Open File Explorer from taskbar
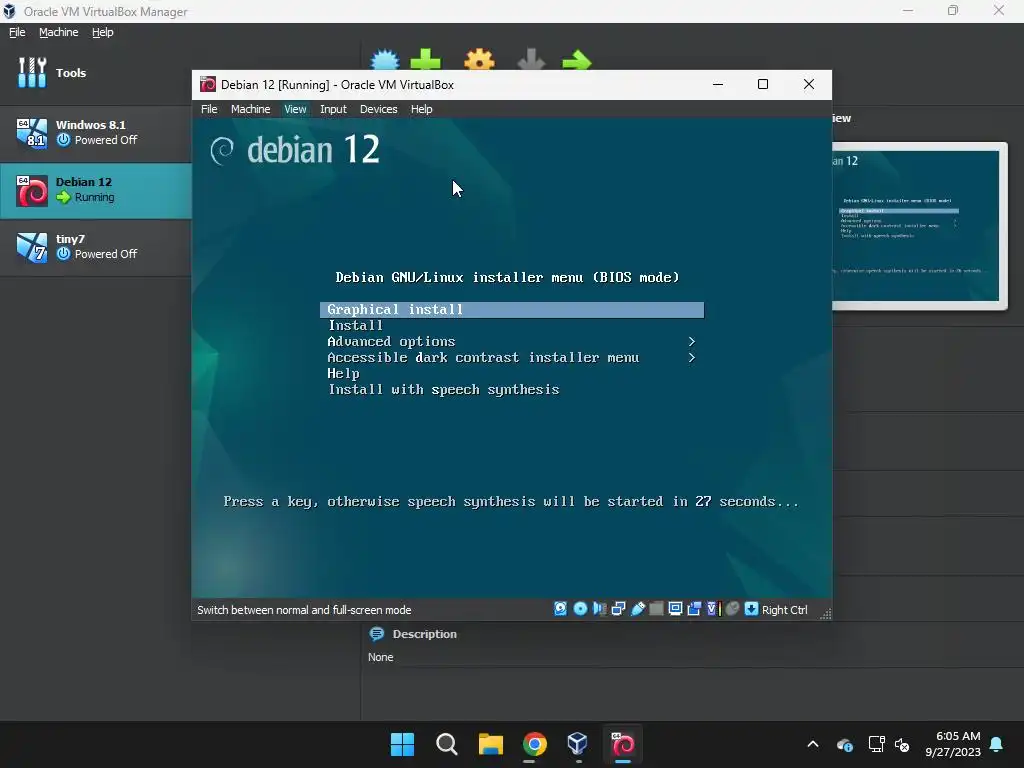 coord(490,744)
